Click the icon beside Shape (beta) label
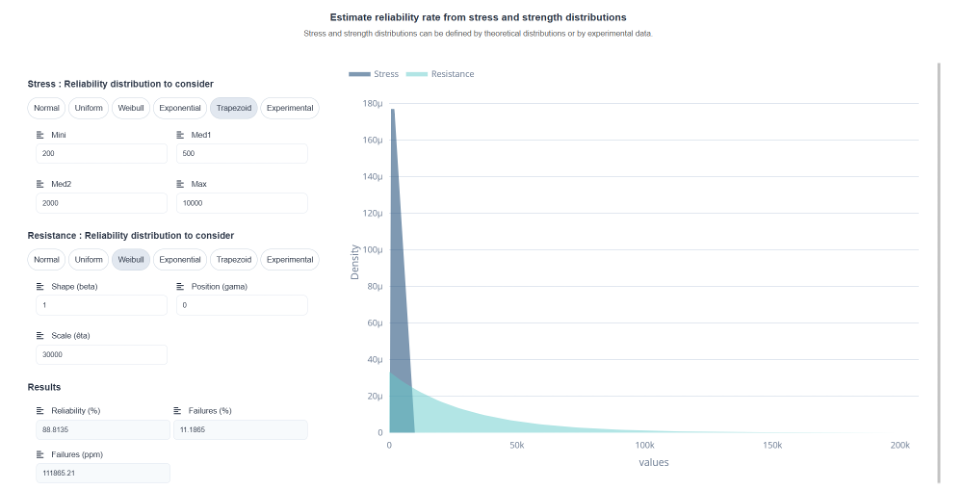Viewport: 964px width, 490px height. 41,286
